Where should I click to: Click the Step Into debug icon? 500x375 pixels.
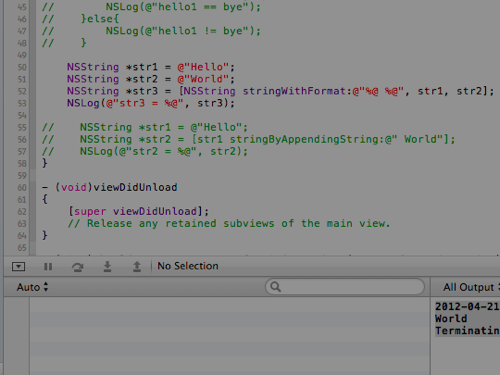[107, 267]
